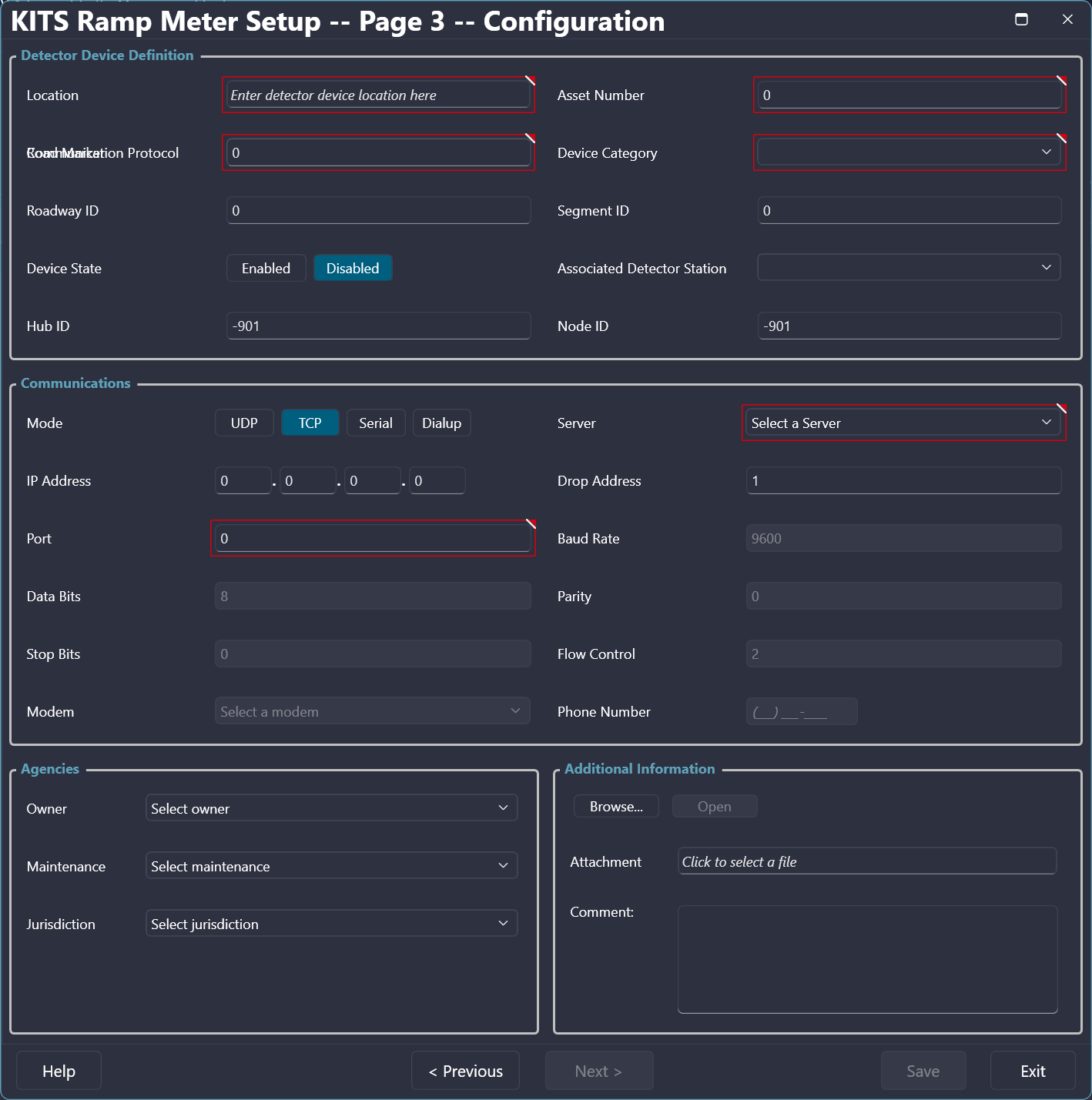This screenshot has height=1100, width=1092.
Task: Set Device State to Enabled
Action: point(266,268)
